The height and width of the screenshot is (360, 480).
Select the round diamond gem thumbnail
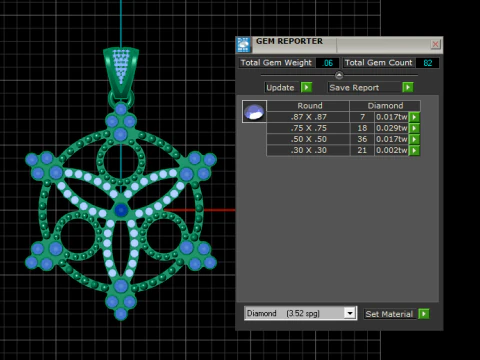254,112
